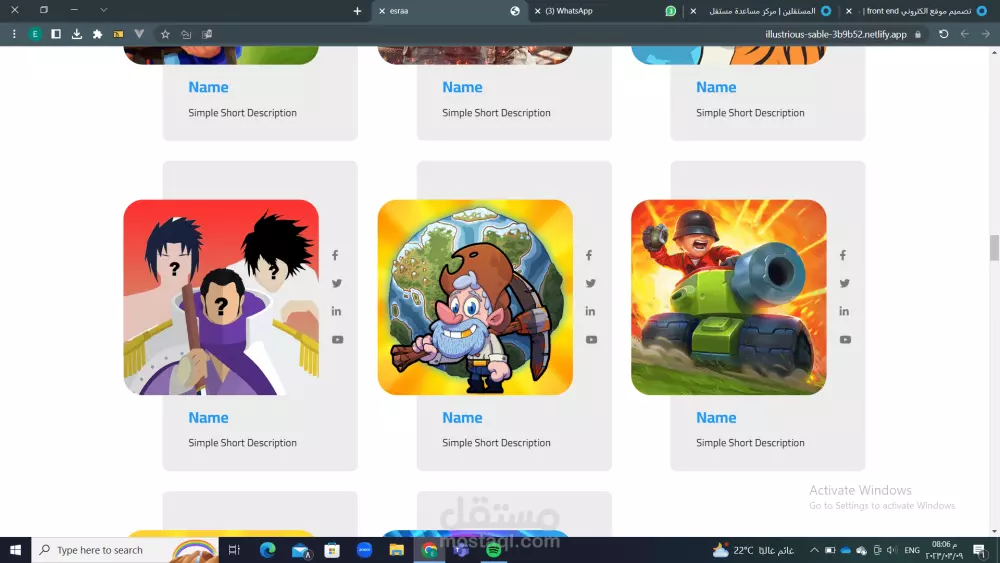Image resolution: width=1000 pixels, height=563 pixels.
Task: Open Chrome three-dot menu
Action: click(x=13, y=34)
